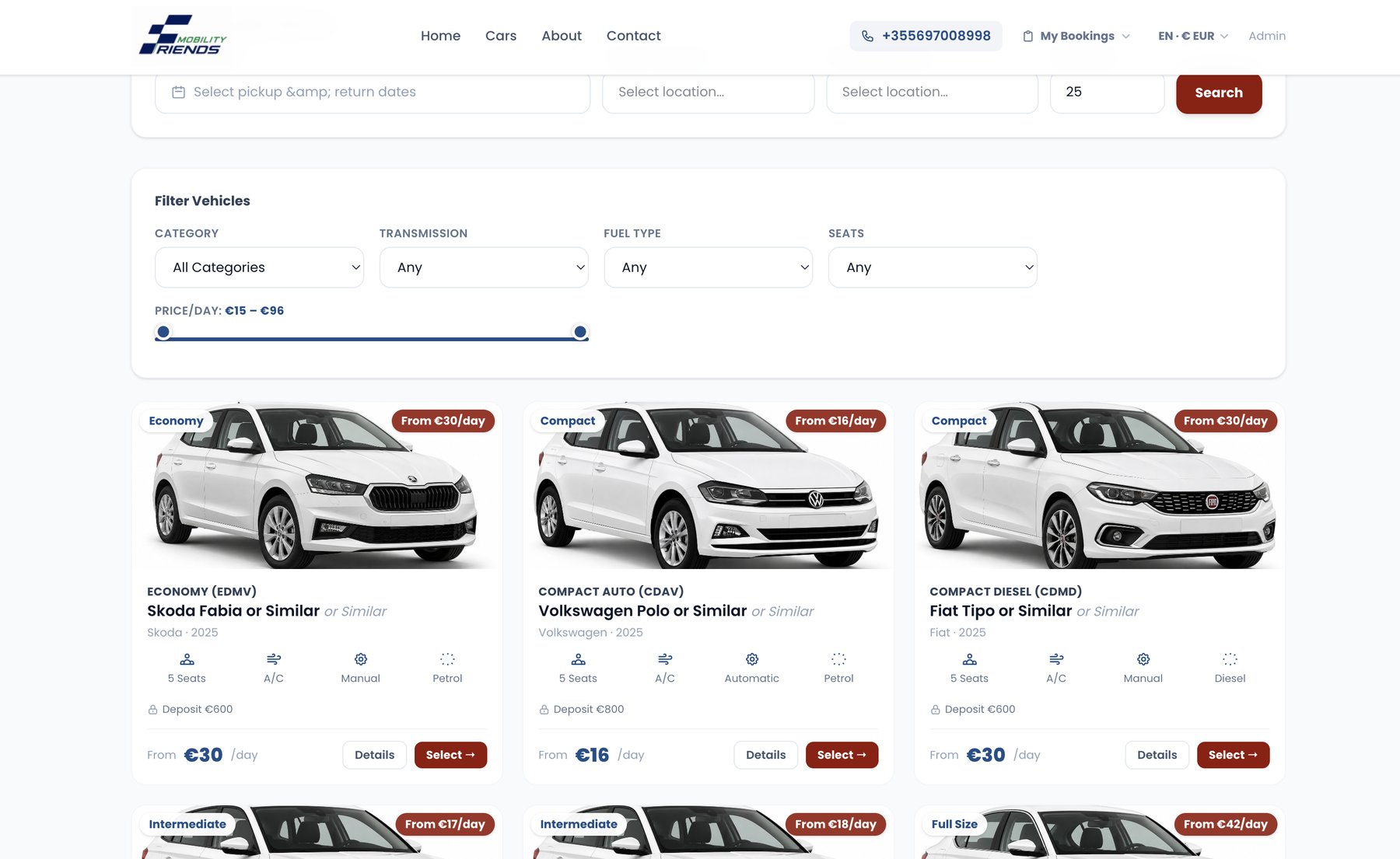Open the Cars menu item
Image resolution: width=1400 pixels, height=859 pixels.
click(501, 36)
